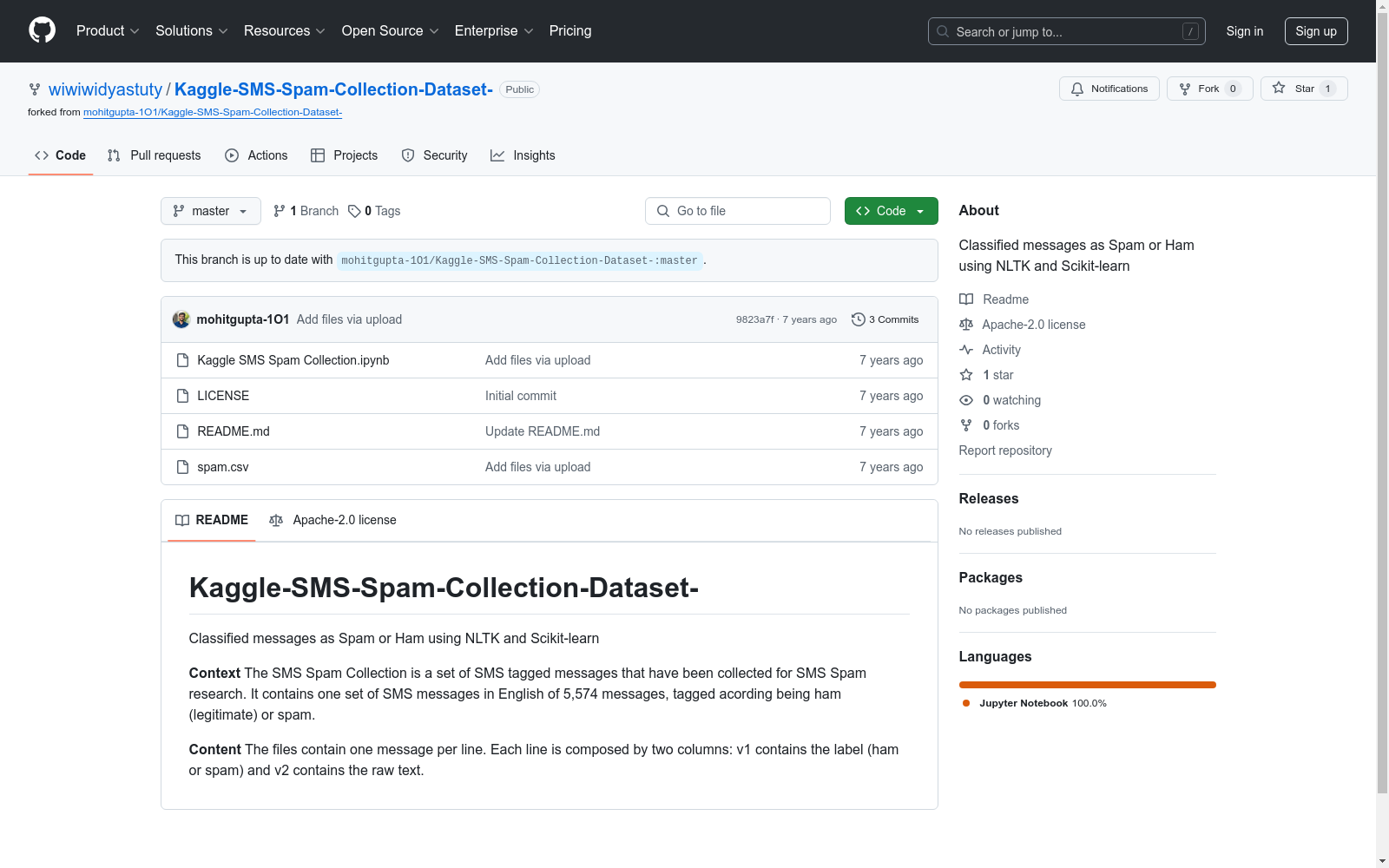Click the Search or jump to field

point(1067,31)
